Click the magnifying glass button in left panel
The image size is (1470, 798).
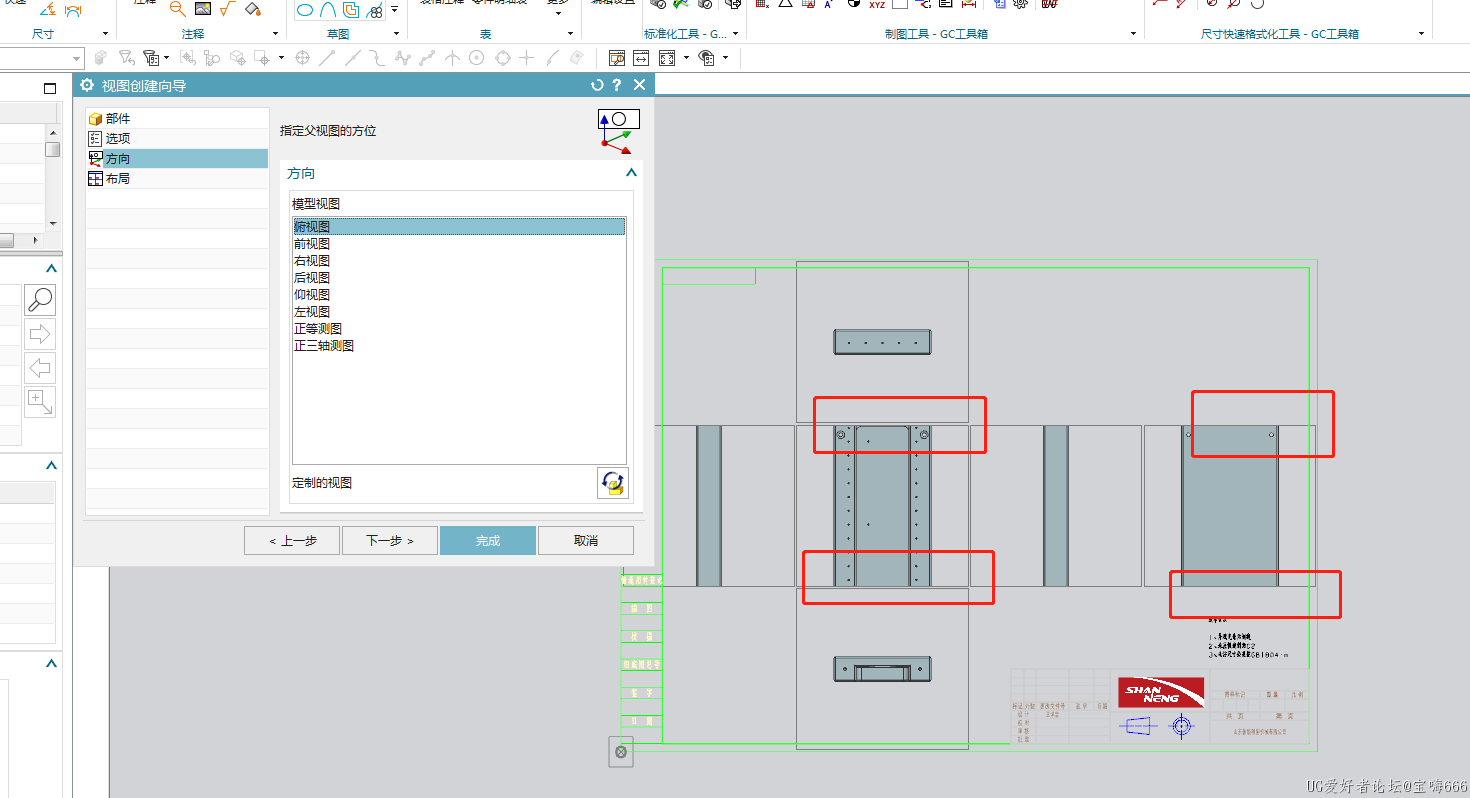tap(40, 300)
